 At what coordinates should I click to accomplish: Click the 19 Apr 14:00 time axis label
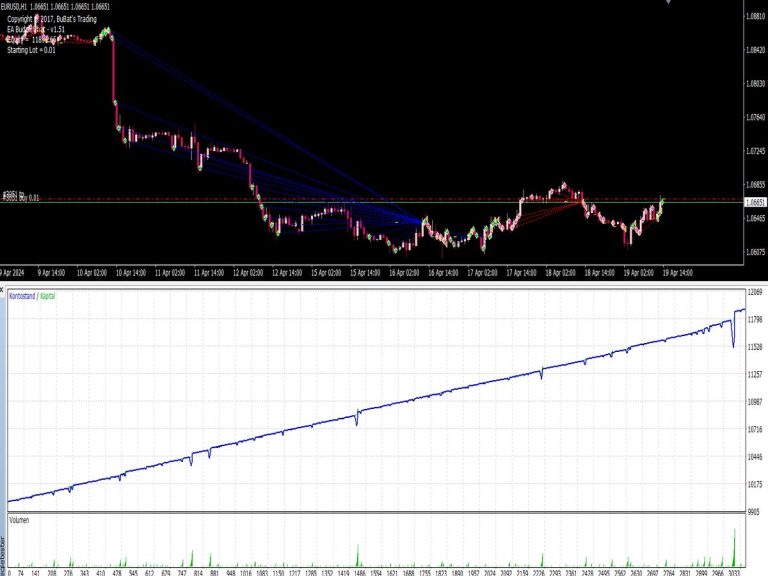pos(678,273)
